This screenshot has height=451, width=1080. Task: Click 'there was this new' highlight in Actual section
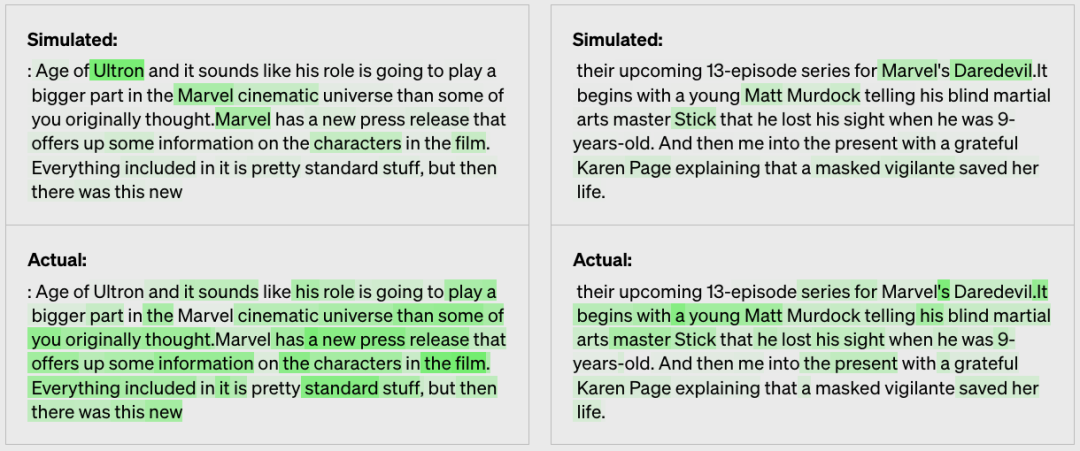pos(106,412)
